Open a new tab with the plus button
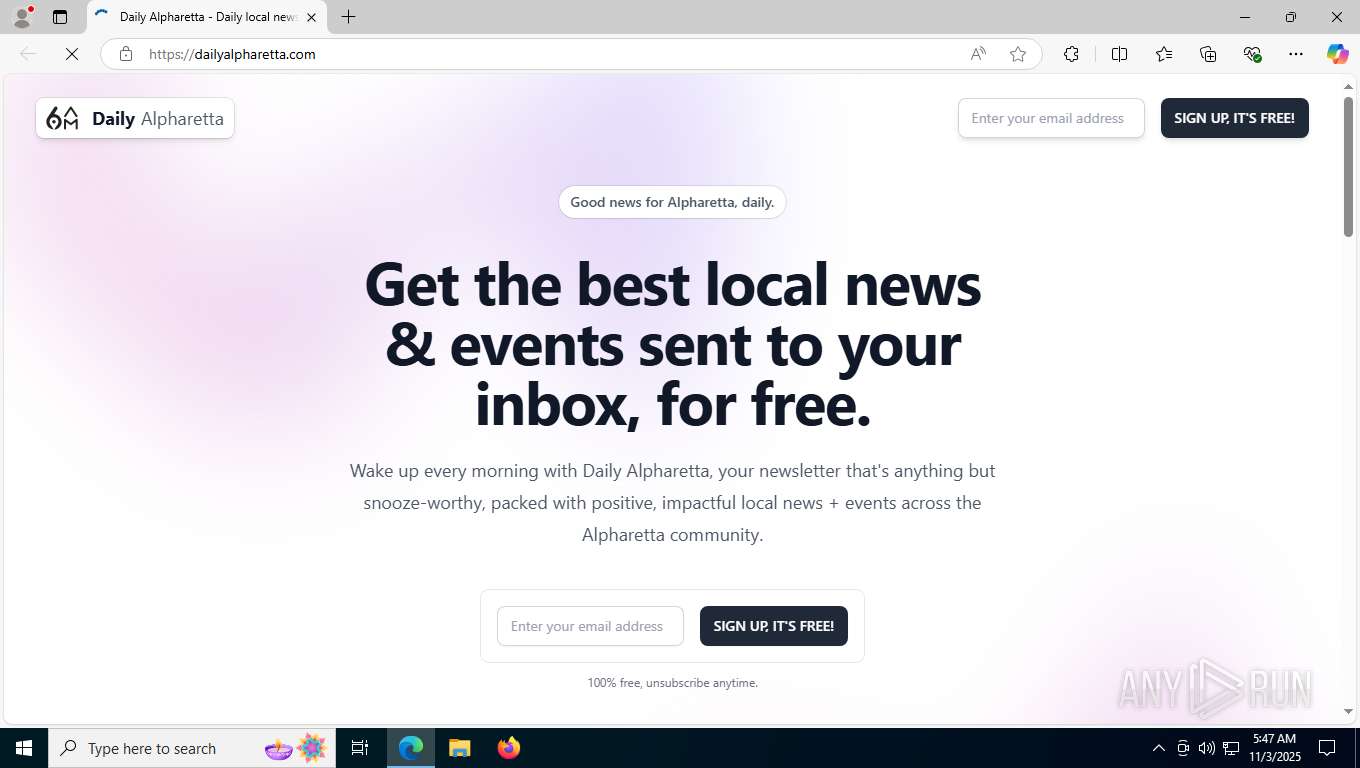This screenshot has width=1360, height=768. pos(348,17)
